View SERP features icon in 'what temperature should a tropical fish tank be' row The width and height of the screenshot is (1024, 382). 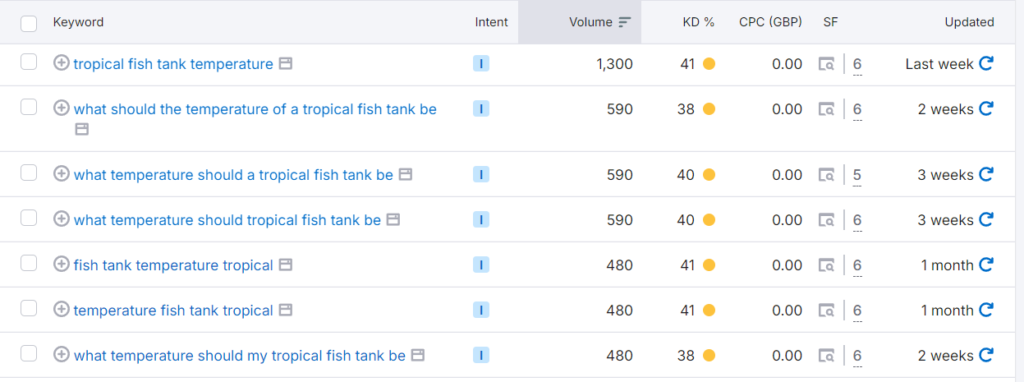827,175
